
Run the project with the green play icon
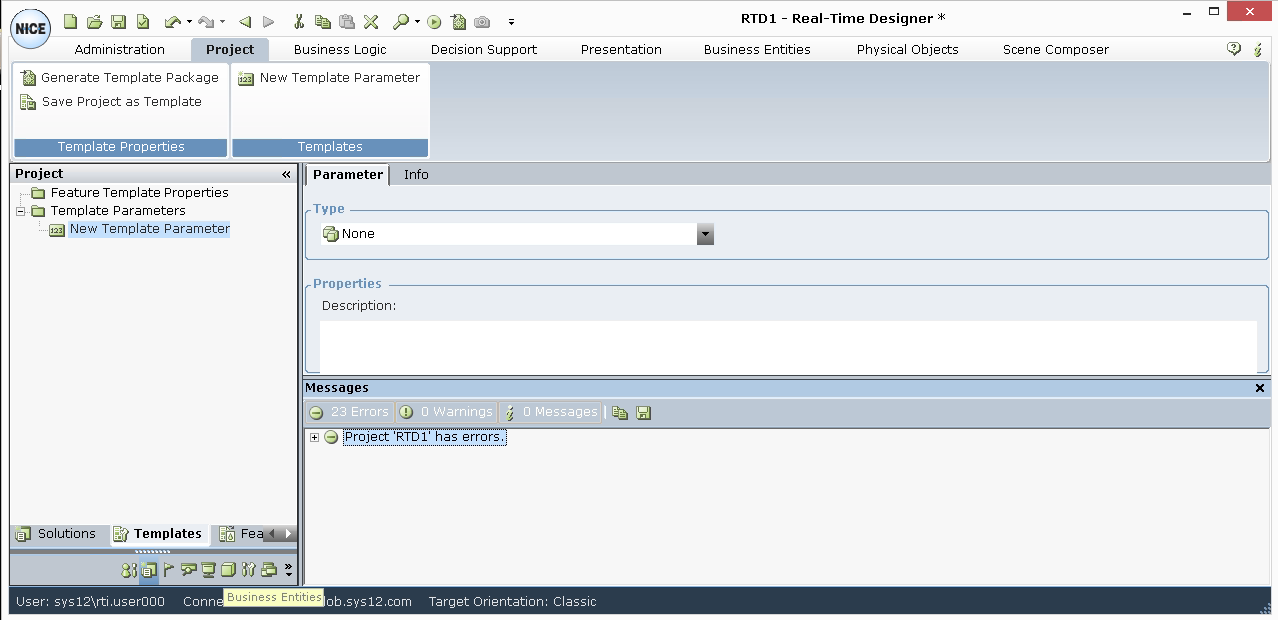[434, 21]
